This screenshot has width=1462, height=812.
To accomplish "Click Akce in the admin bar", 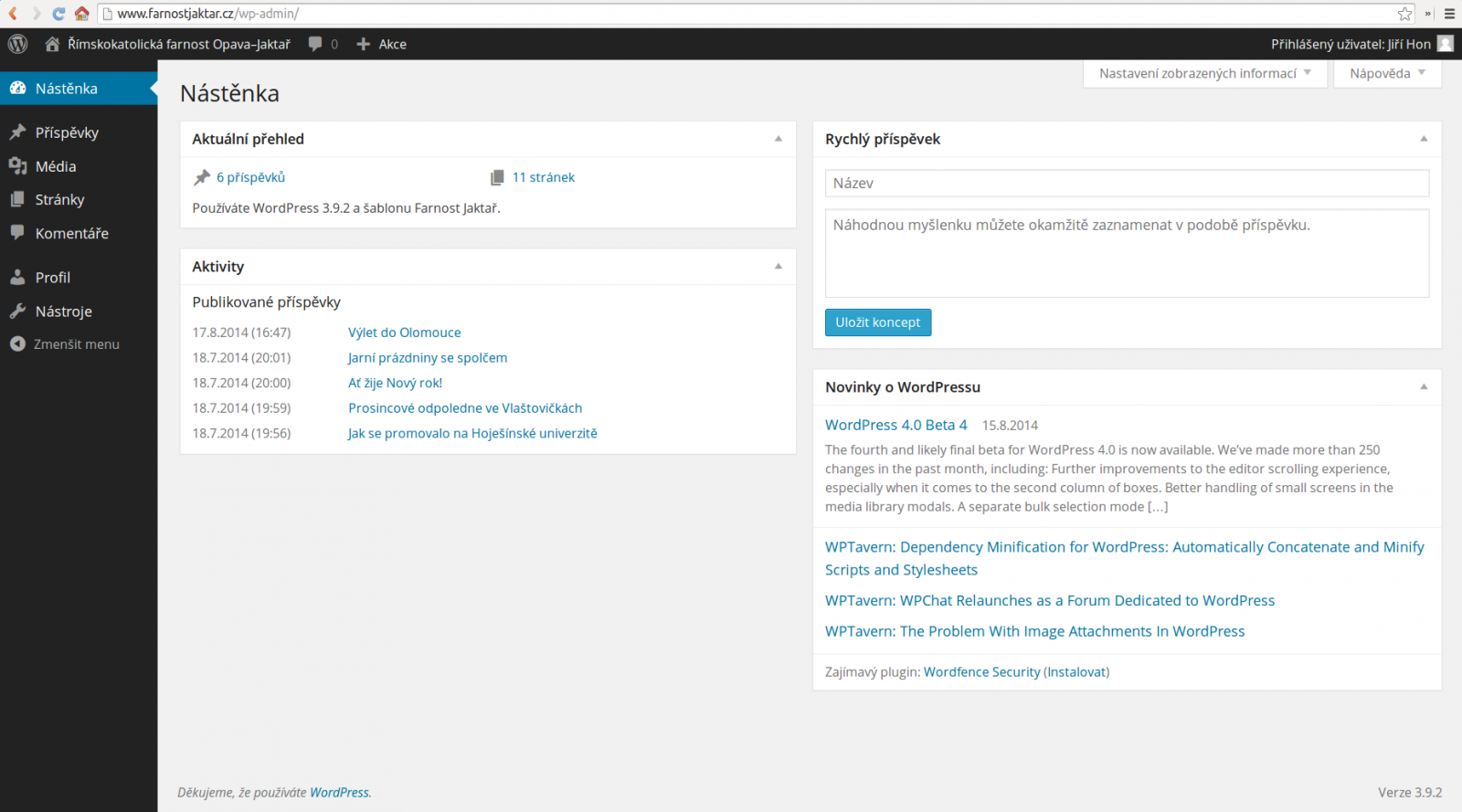I will click(393, 44).
